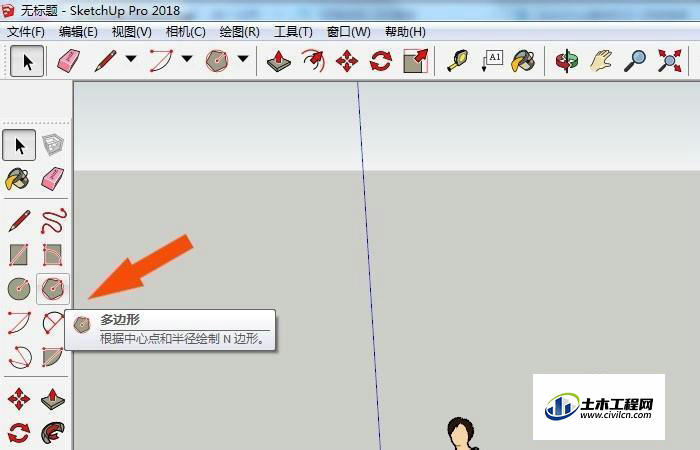Select the arrow tool in left toolset
This screenshot has width=700, height=450.
click(19, 145)
